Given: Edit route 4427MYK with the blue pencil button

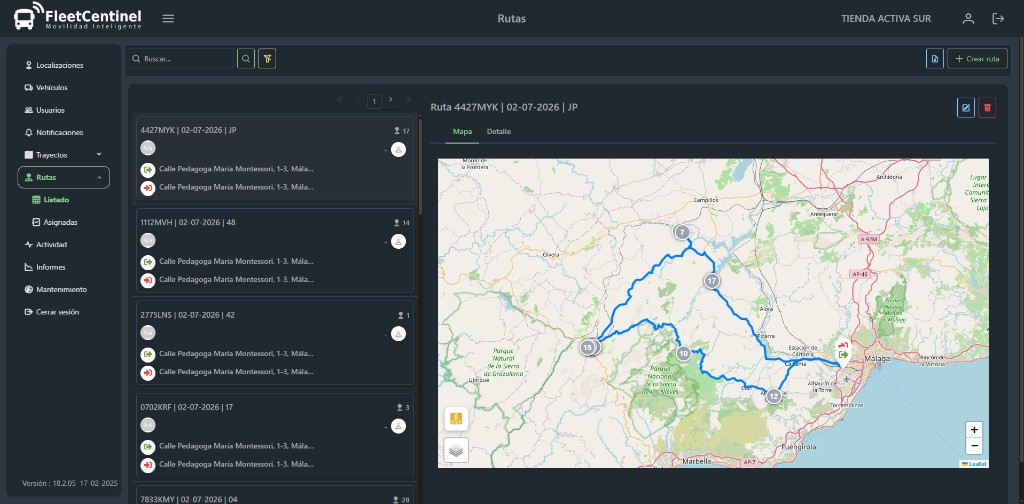Looking at the screenshot, I should coord(966,108).
